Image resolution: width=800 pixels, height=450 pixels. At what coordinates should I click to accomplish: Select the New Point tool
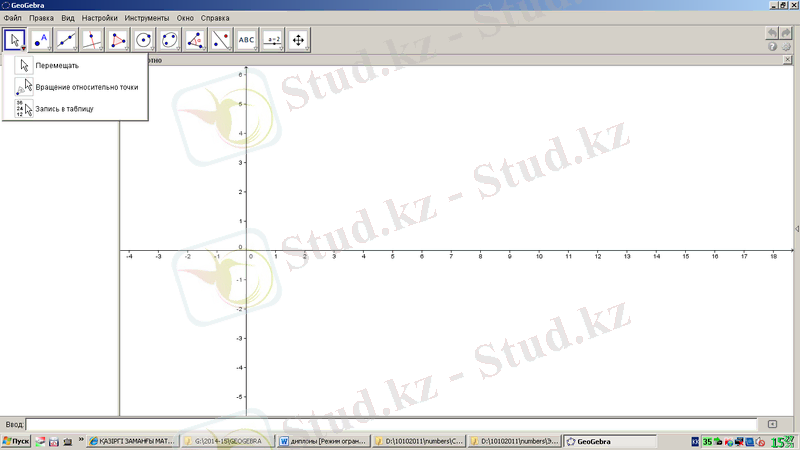click(40, 40)
